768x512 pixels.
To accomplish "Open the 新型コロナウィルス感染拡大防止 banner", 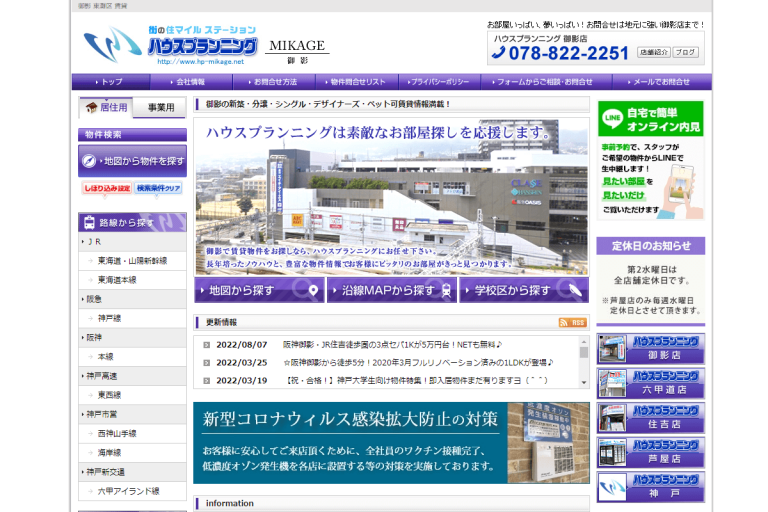I will click(x=391, y=443).
